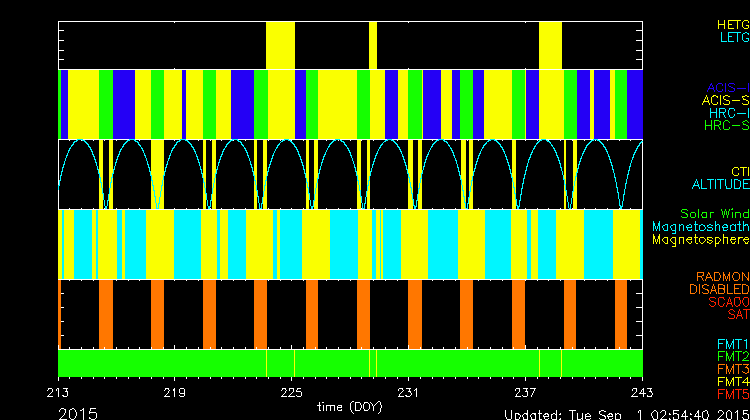This screenshot has width=750, height=420.
Task: Click the LETG legend label
Action: click(733, 37)
